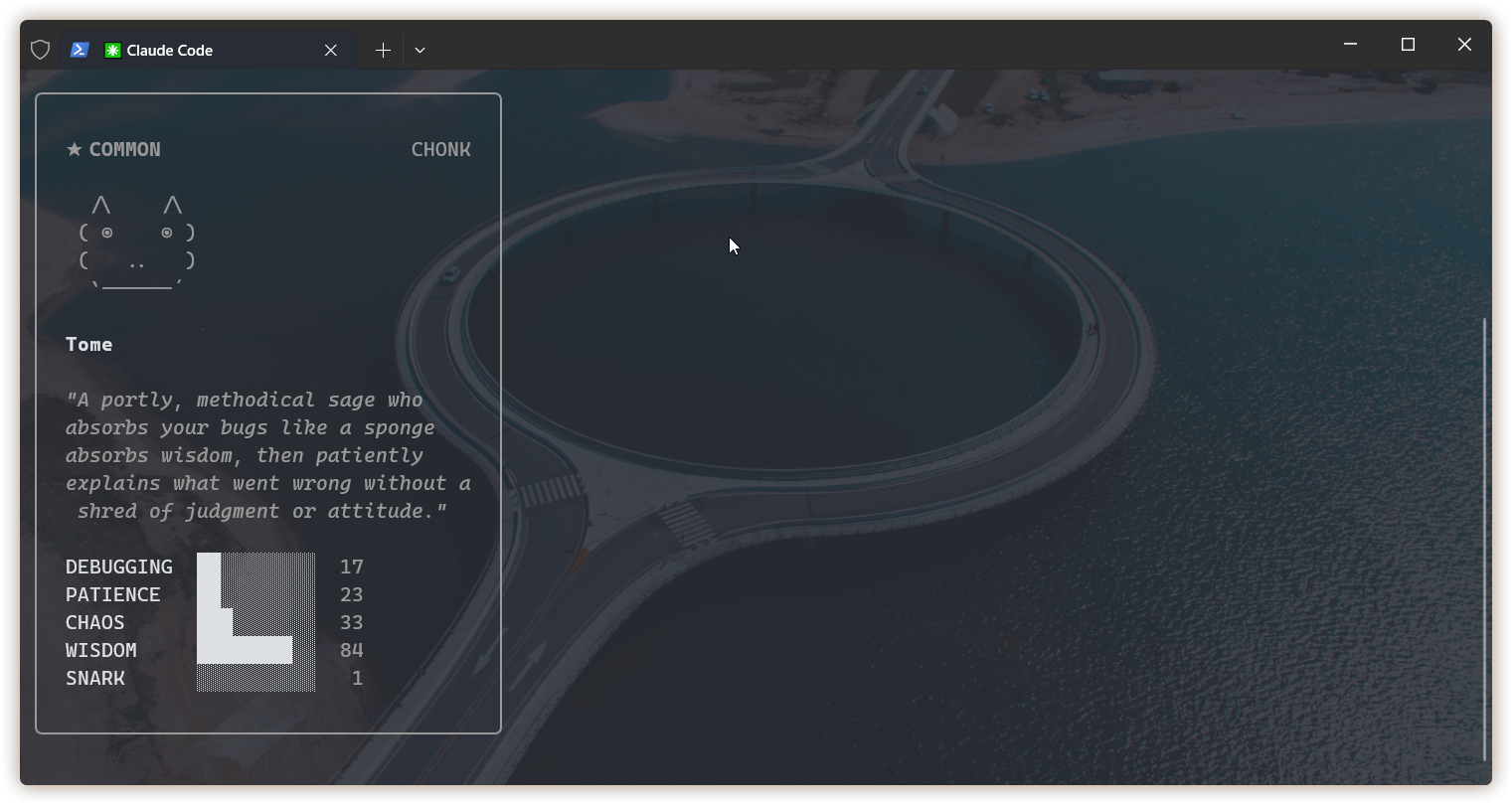Image resolution: width=1512 pixels, height=810 pixels.
Task: Click the shield icon in the title bar
Action: tap(40, 50)
